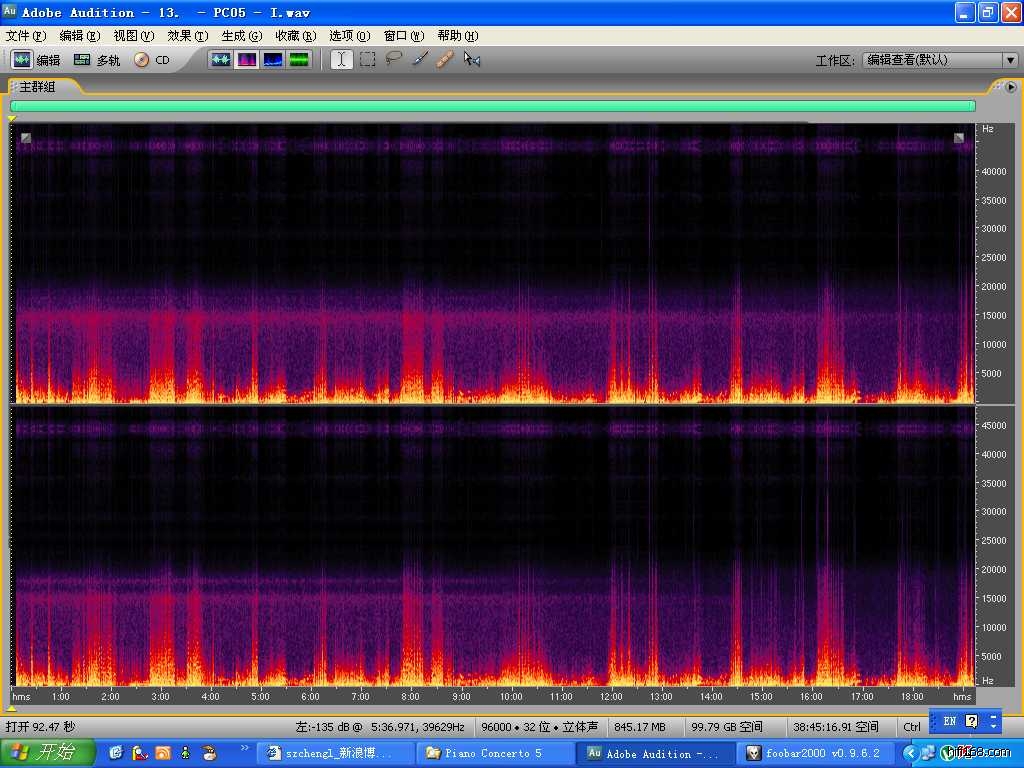Image resolution: width=1024 pixels, height=768 pixels.
Task: Switch to CD view
Action: (152, 60)
